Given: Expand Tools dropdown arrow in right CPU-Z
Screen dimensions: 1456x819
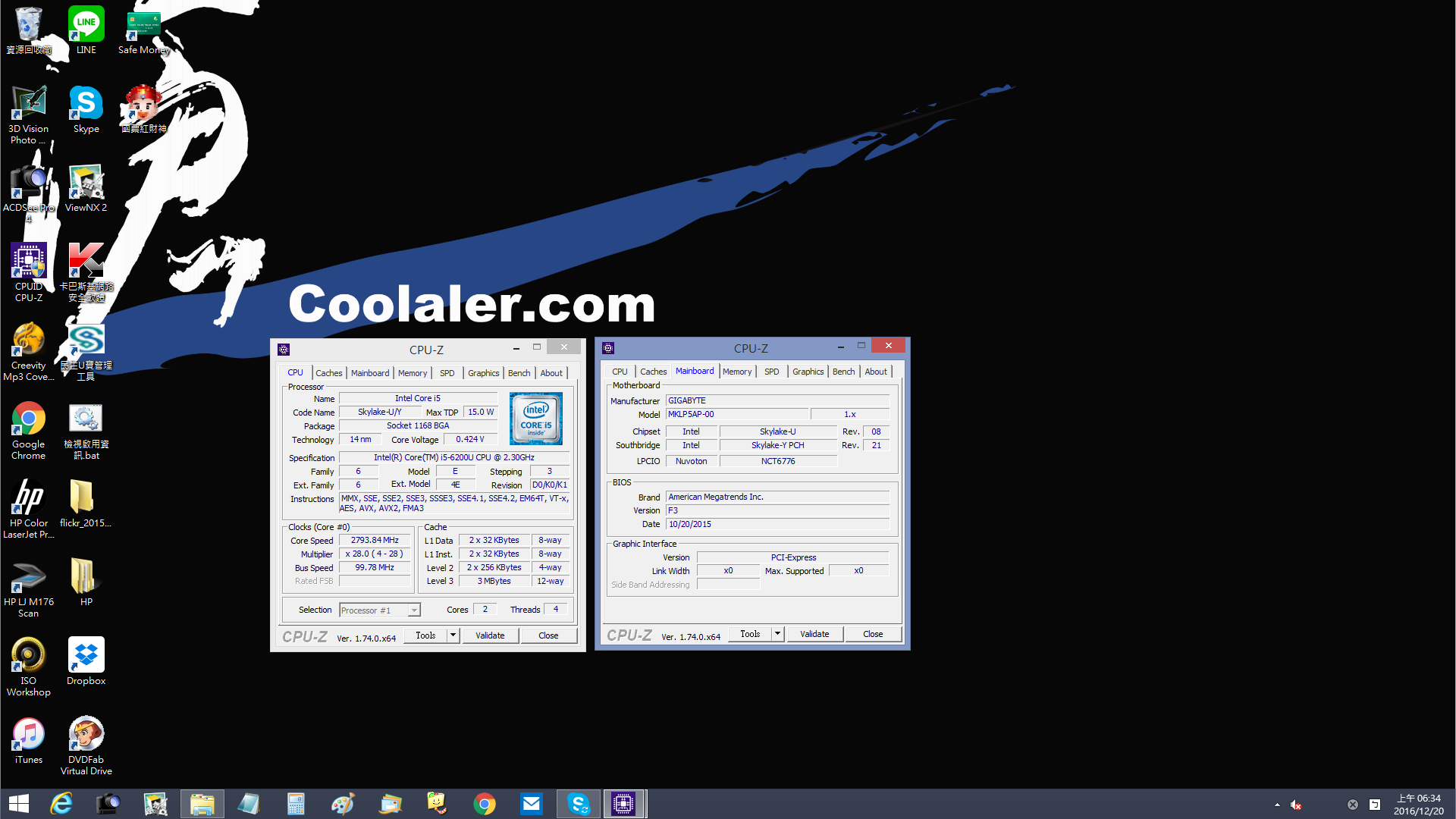Looking at the screenshot, I should click(778, 634).
